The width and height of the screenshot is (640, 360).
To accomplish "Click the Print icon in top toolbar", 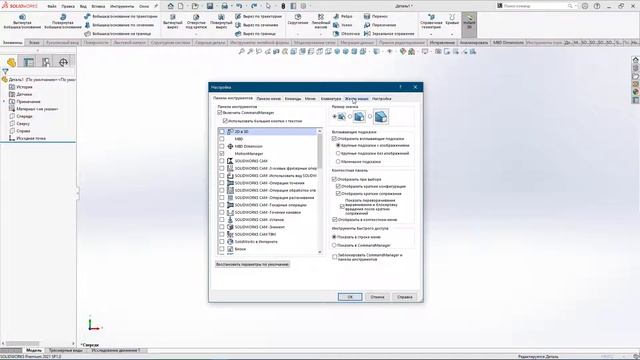I will pos(224,6).
